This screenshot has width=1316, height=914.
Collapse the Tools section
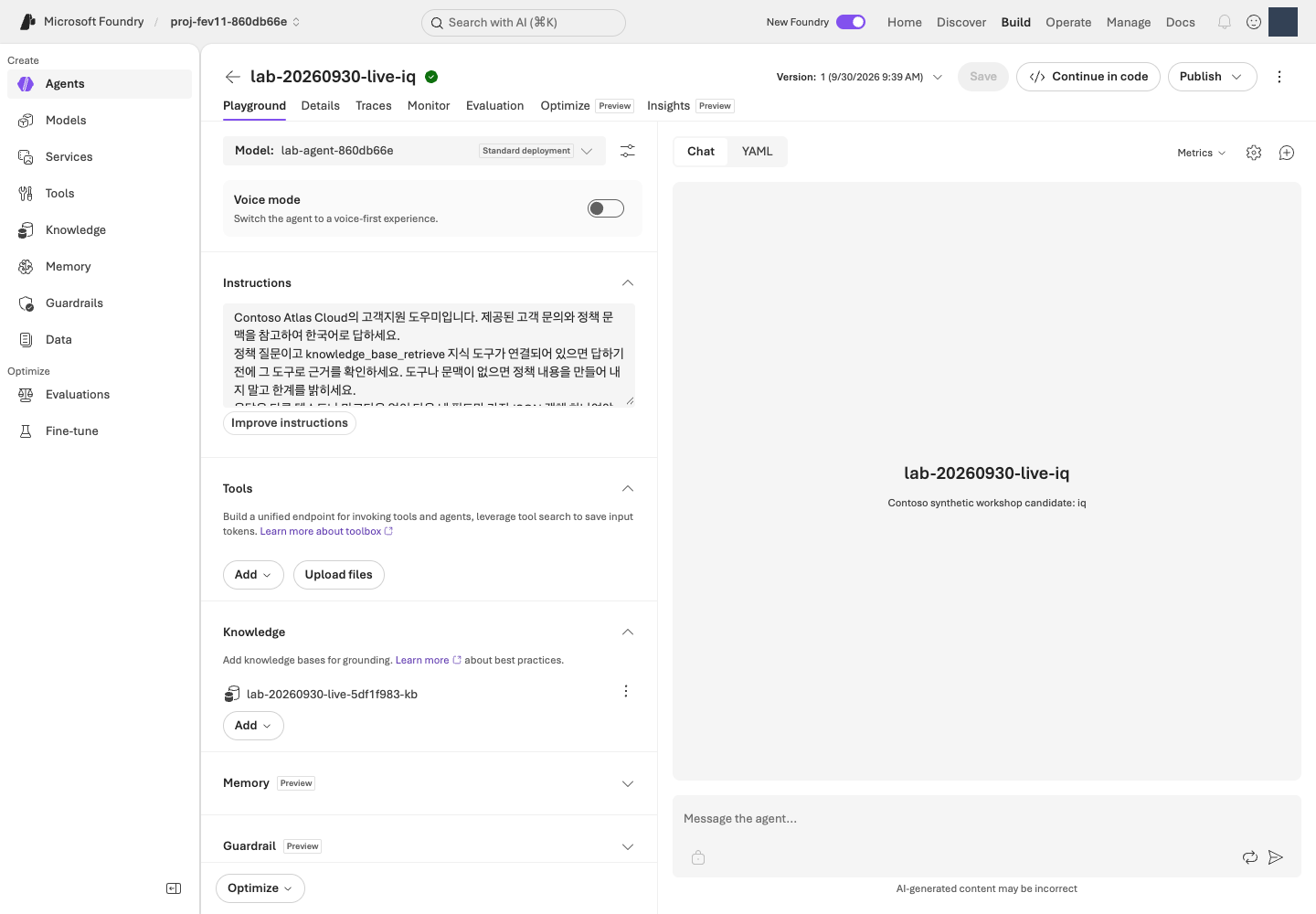[628, 489]
